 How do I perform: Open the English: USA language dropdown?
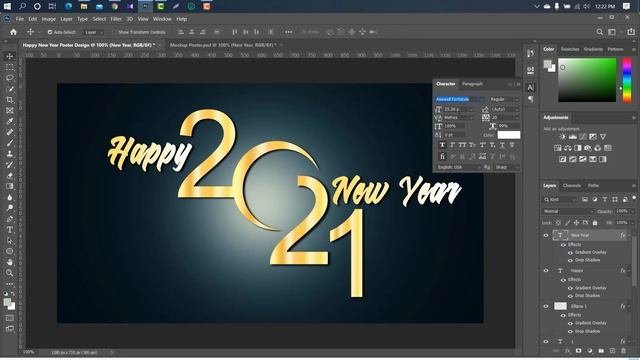(x=460, y=167)
